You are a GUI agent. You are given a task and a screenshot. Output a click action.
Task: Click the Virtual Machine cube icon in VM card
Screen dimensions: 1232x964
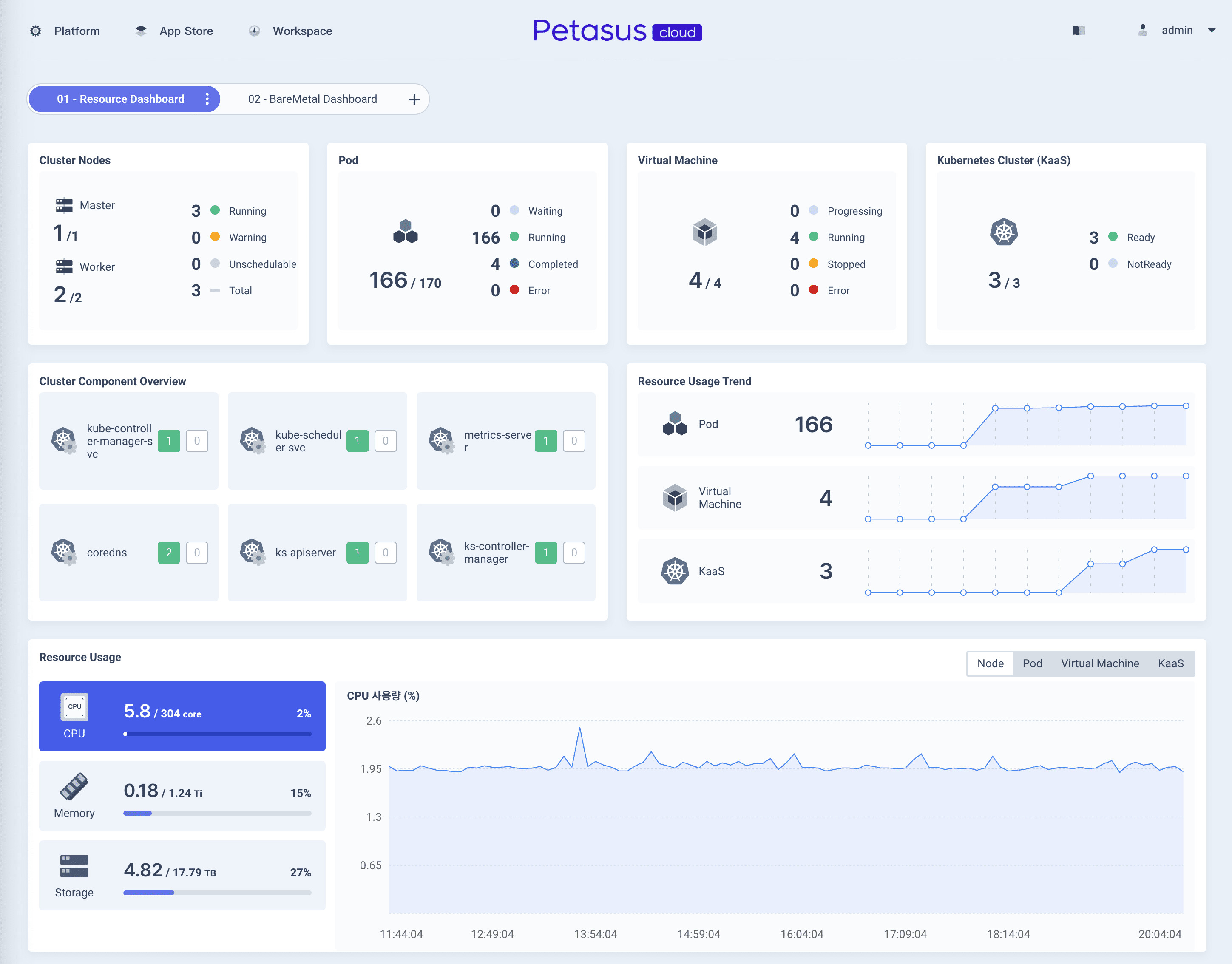[x=704, y=231]
